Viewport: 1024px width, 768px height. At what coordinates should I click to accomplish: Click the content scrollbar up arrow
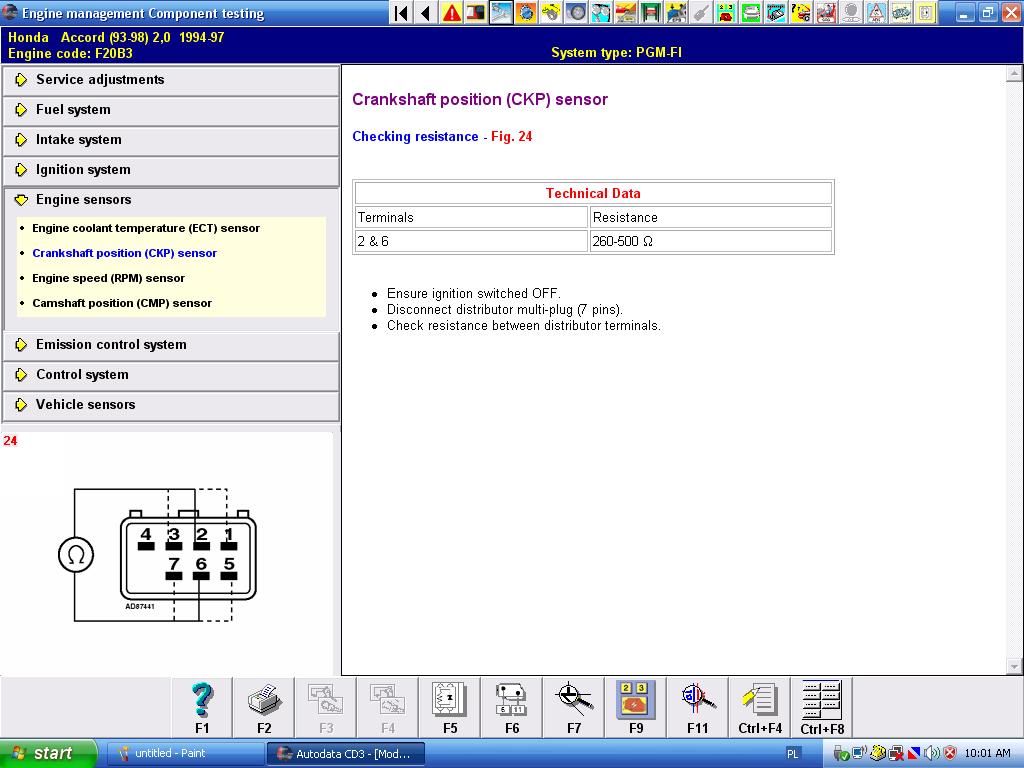1014,74
